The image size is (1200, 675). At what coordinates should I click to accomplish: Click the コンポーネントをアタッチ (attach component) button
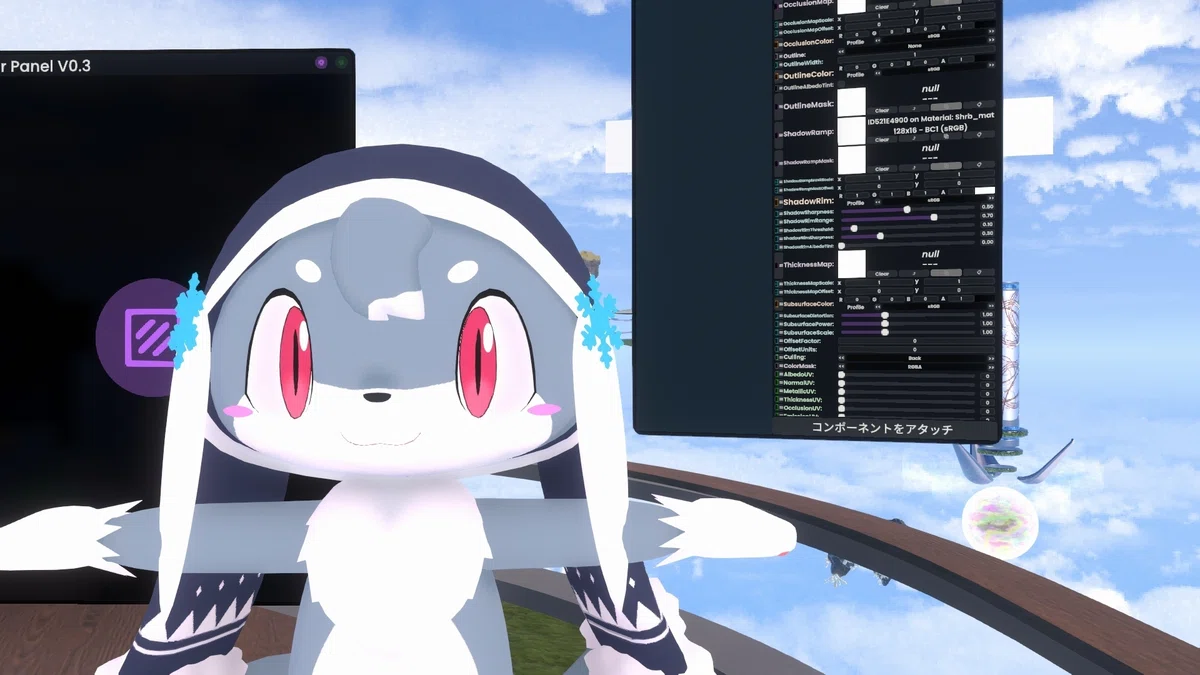[885, 428]
